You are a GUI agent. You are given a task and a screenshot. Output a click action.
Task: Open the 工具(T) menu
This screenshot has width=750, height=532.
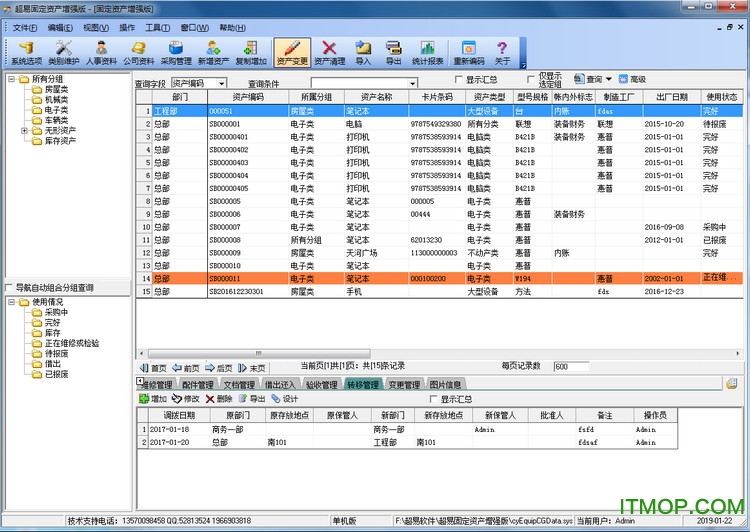coord(157,27)
